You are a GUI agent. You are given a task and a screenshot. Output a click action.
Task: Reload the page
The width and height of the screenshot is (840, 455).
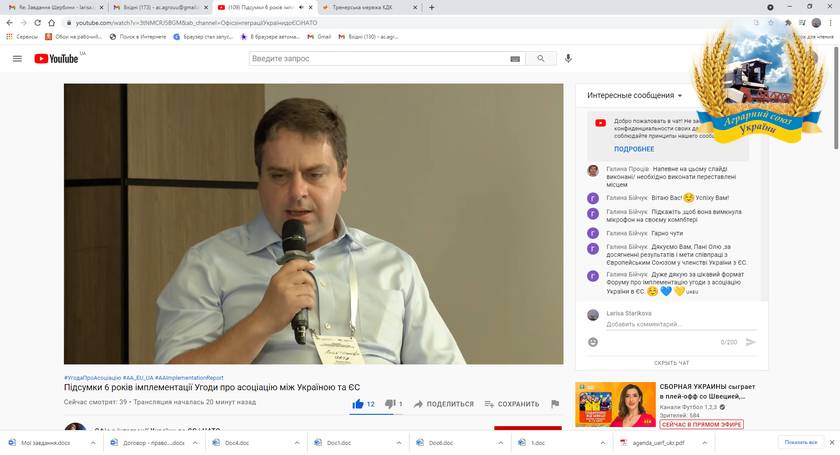pos(37,23)
